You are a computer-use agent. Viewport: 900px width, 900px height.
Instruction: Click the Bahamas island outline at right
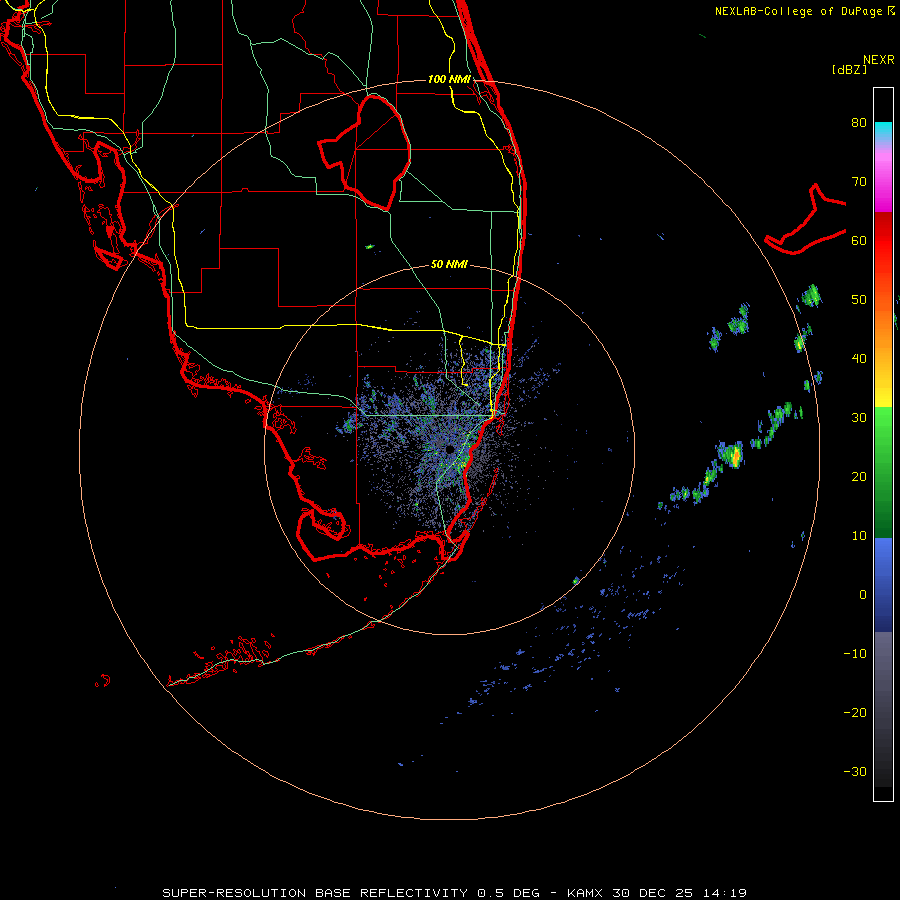tap(806, 219)
